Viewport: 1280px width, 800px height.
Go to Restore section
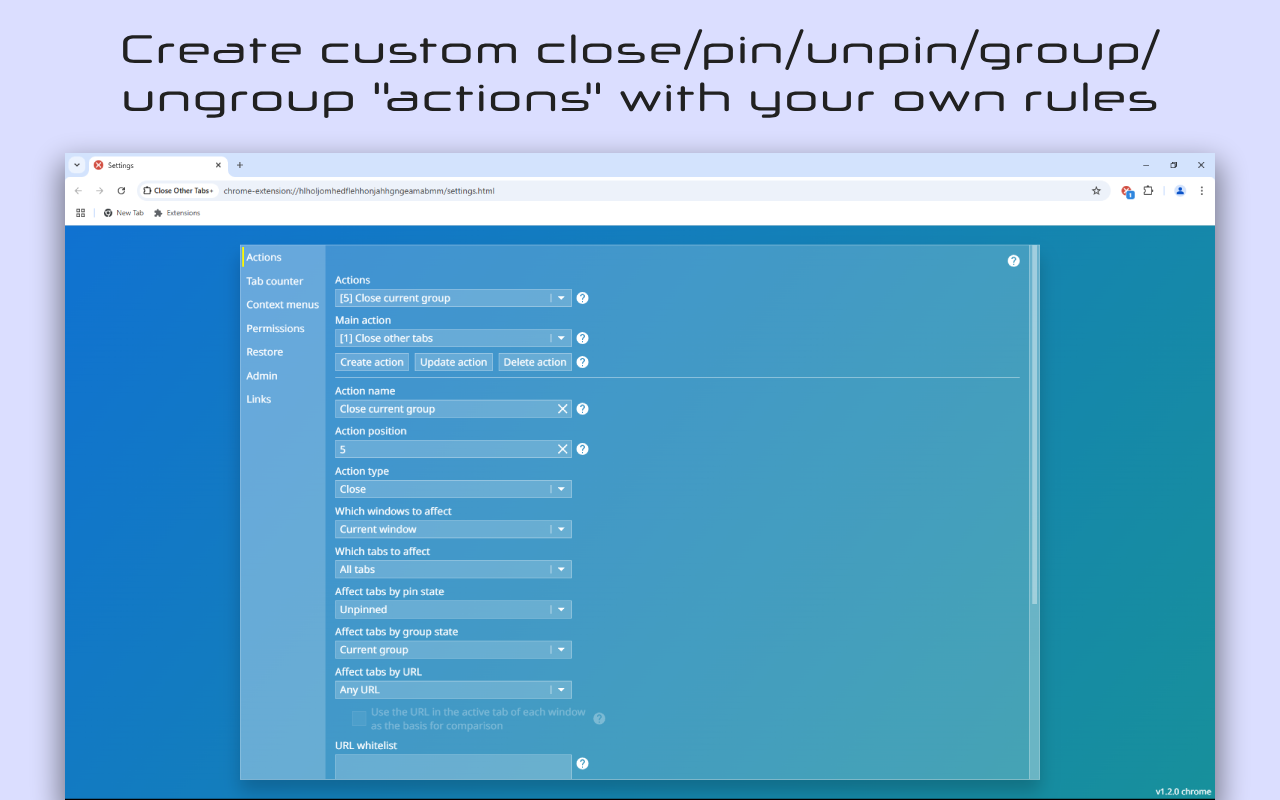pos(265,352)
